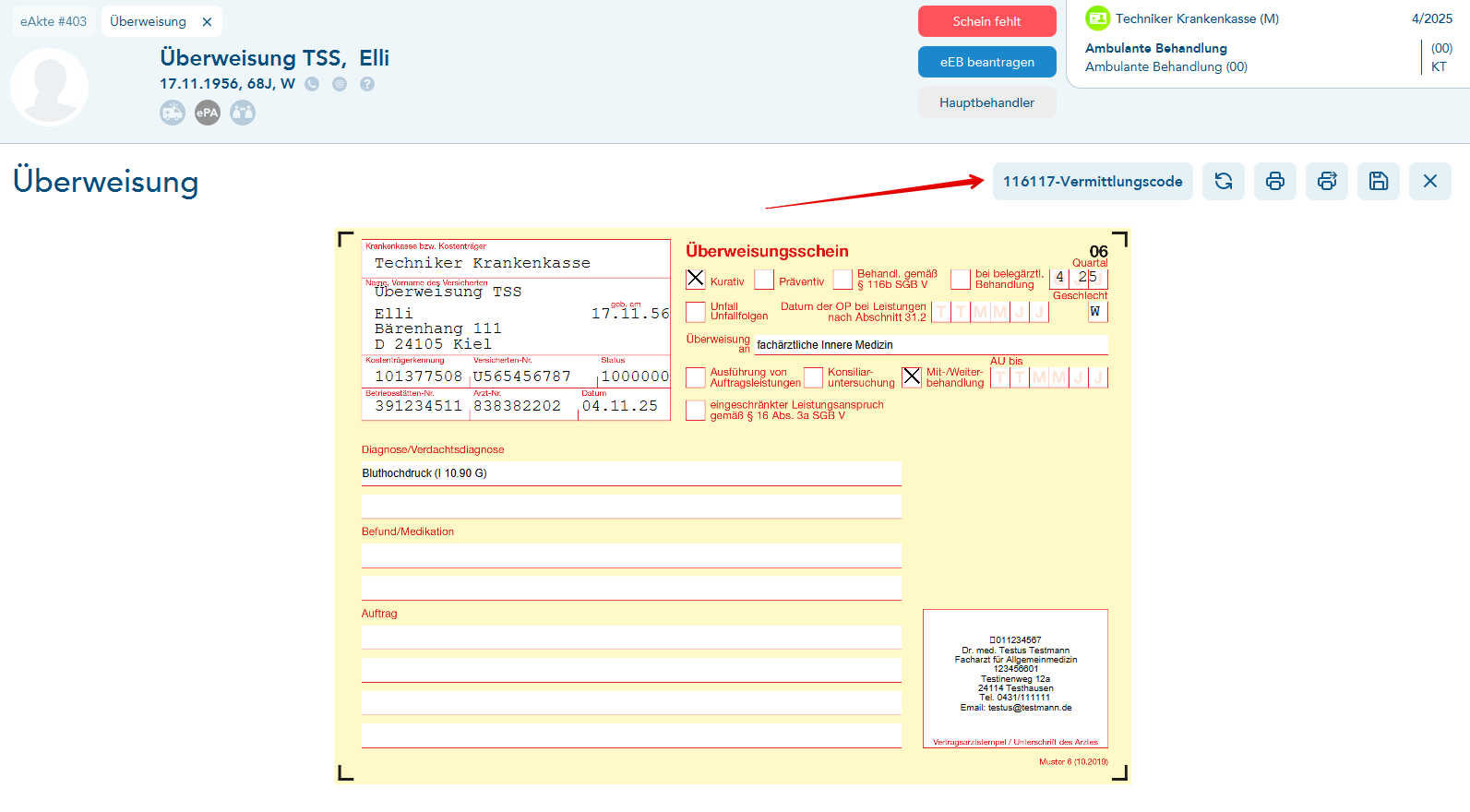Print the Überweisung form
1470x812 pixels.
tap(1274, 182)
